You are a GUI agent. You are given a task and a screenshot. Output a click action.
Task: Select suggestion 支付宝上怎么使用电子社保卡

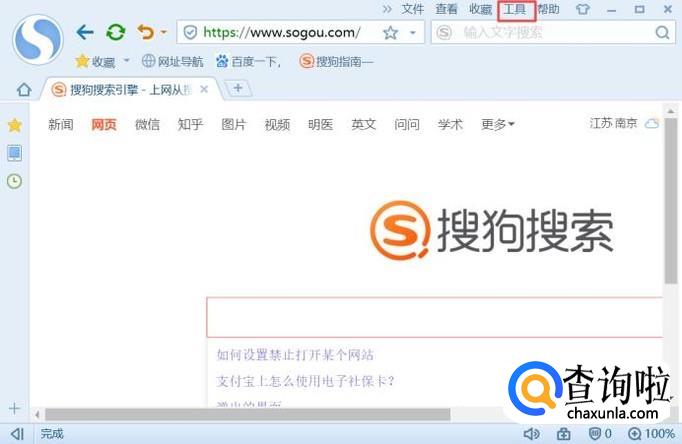(305, 381)
